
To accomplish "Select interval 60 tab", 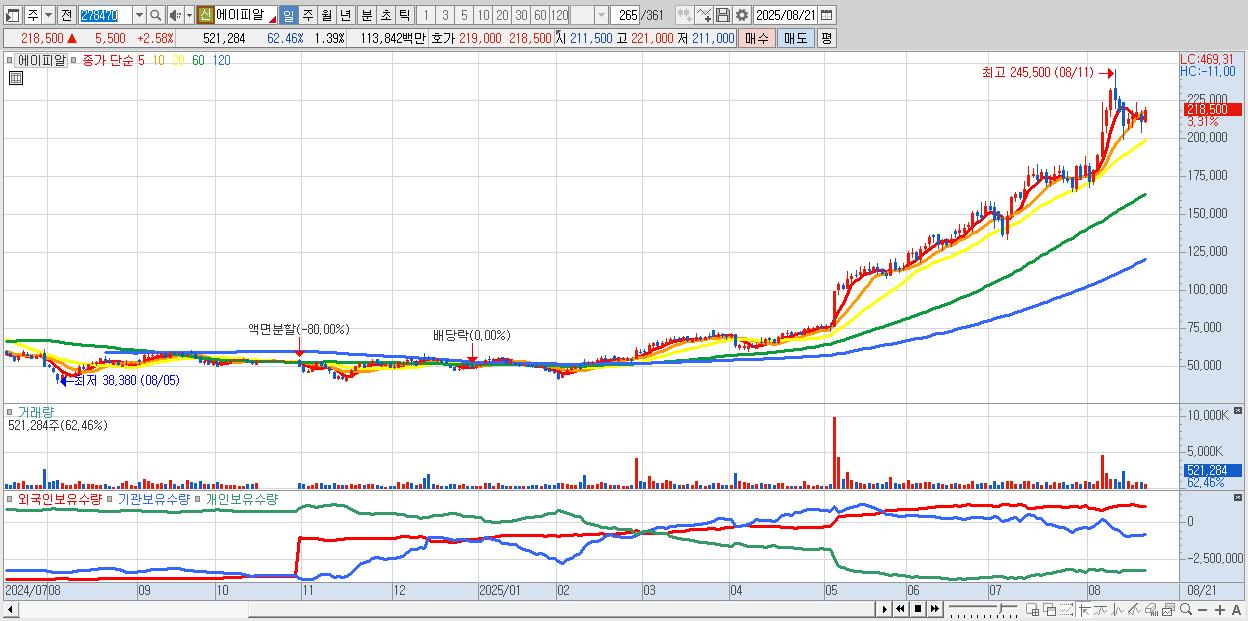I will [x=540, y=15].
